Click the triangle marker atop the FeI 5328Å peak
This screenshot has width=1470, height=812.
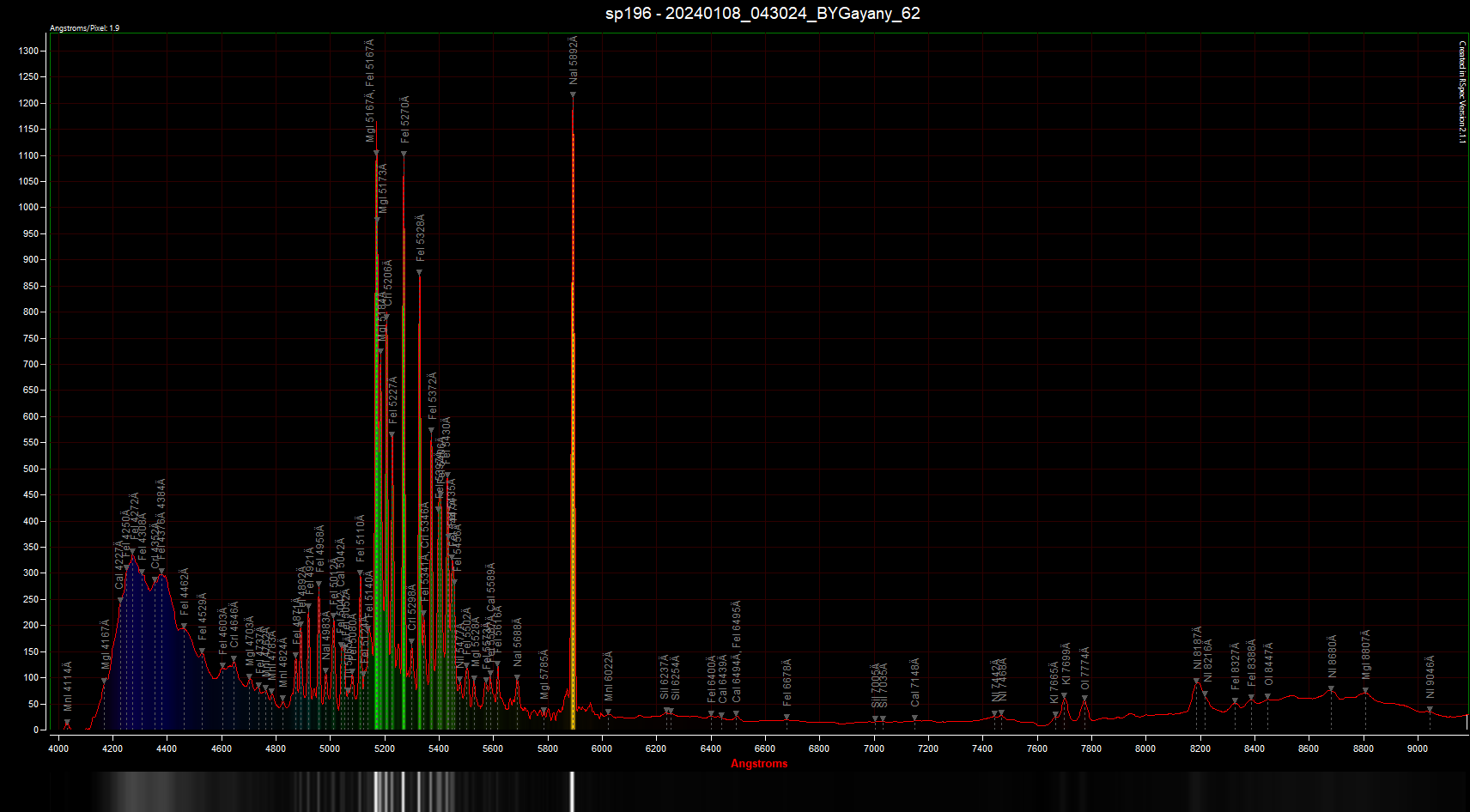click(x=419, y=273)
